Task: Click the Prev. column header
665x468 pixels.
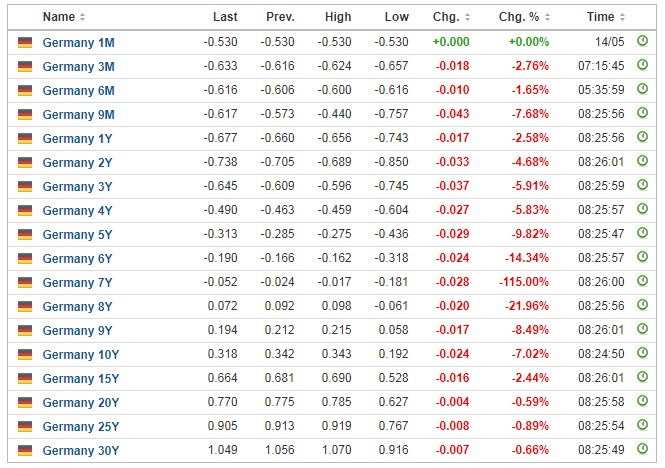Action: click(x=280, y=17)
